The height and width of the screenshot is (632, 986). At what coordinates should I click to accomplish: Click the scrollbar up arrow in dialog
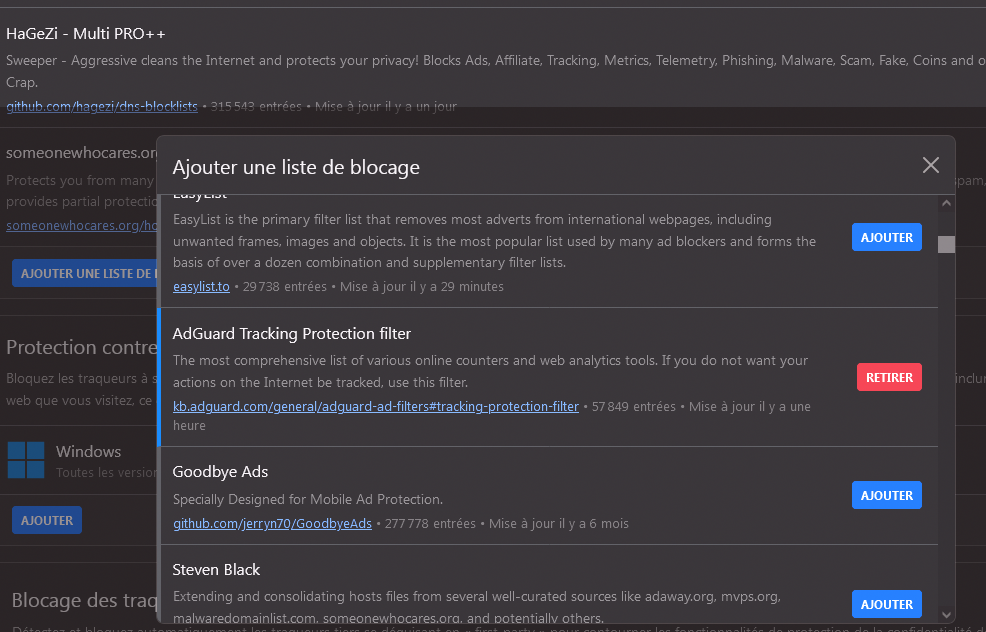[946, 204]
